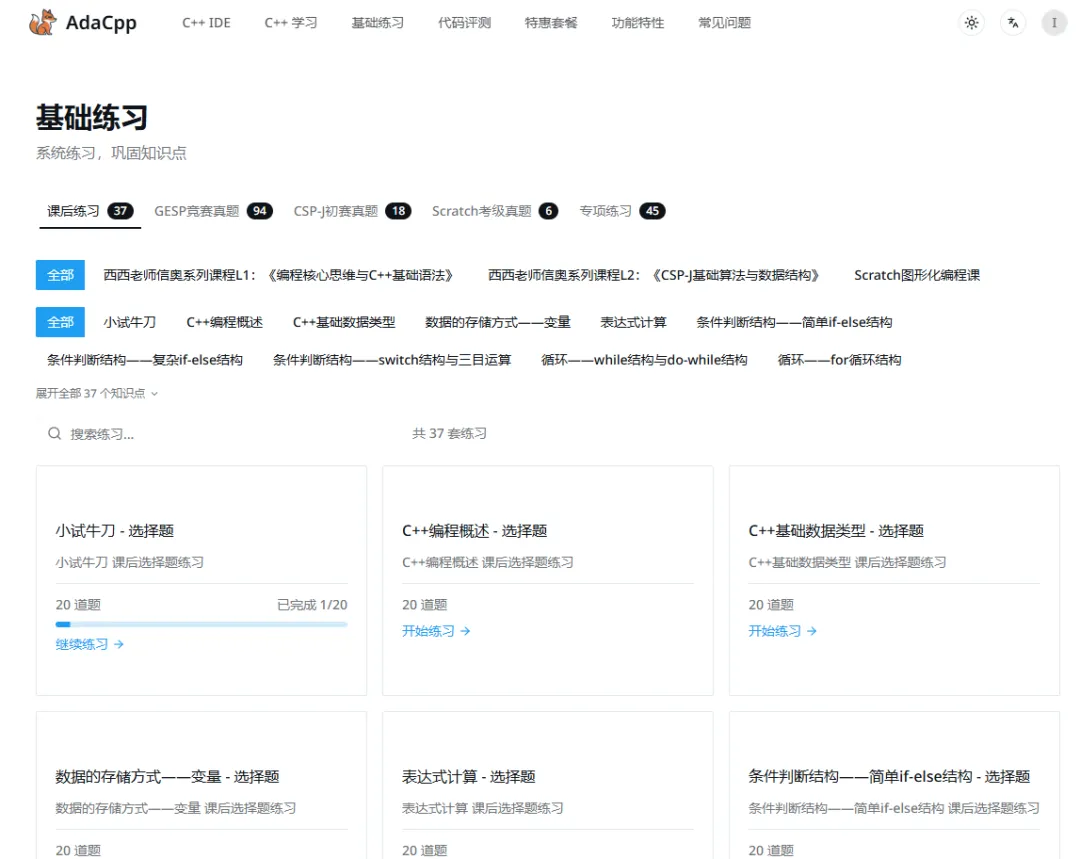Click the AdaCpp fox logo
Viewport: 1080px width, 859px height.
pyautogui.click(x=42, y=22)
